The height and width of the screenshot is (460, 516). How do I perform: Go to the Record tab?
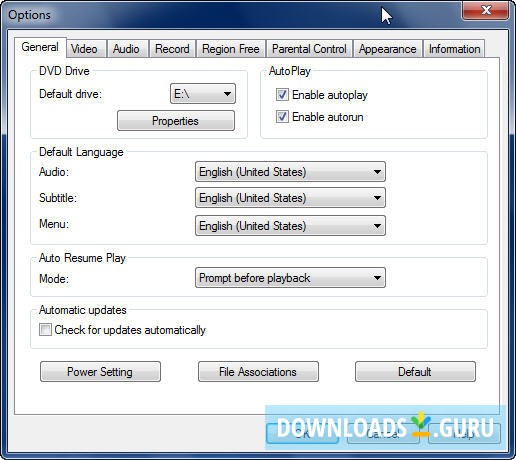point(172,49)
